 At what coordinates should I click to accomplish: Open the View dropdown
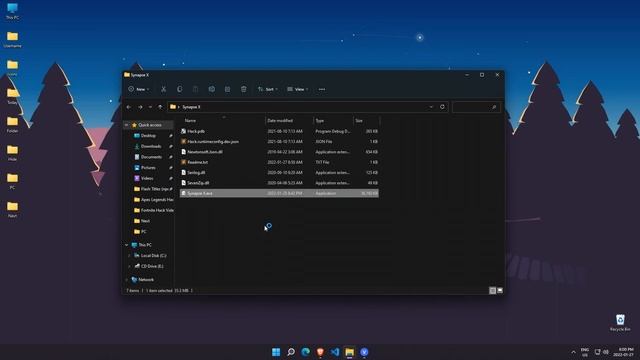(298, 89)
